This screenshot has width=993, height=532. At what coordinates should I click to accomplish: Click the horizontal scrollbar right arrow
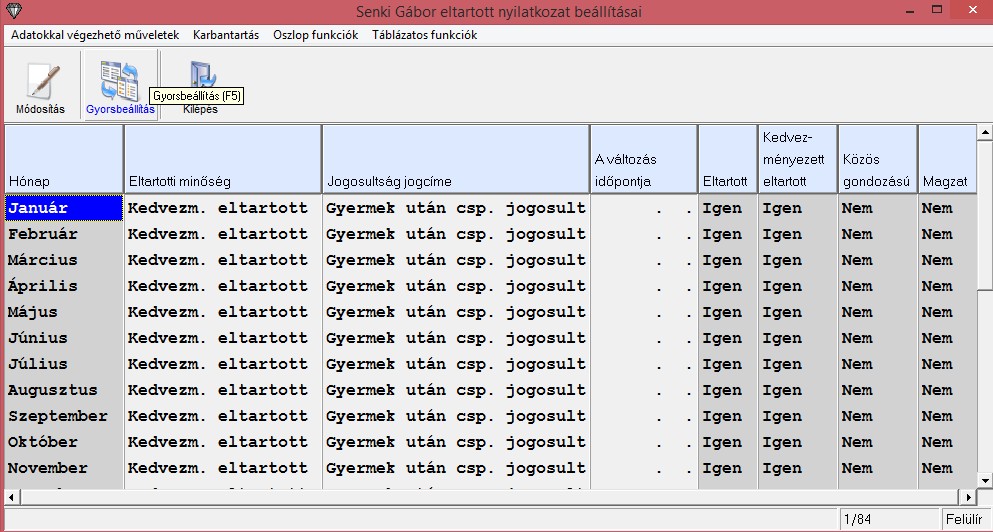968,497
